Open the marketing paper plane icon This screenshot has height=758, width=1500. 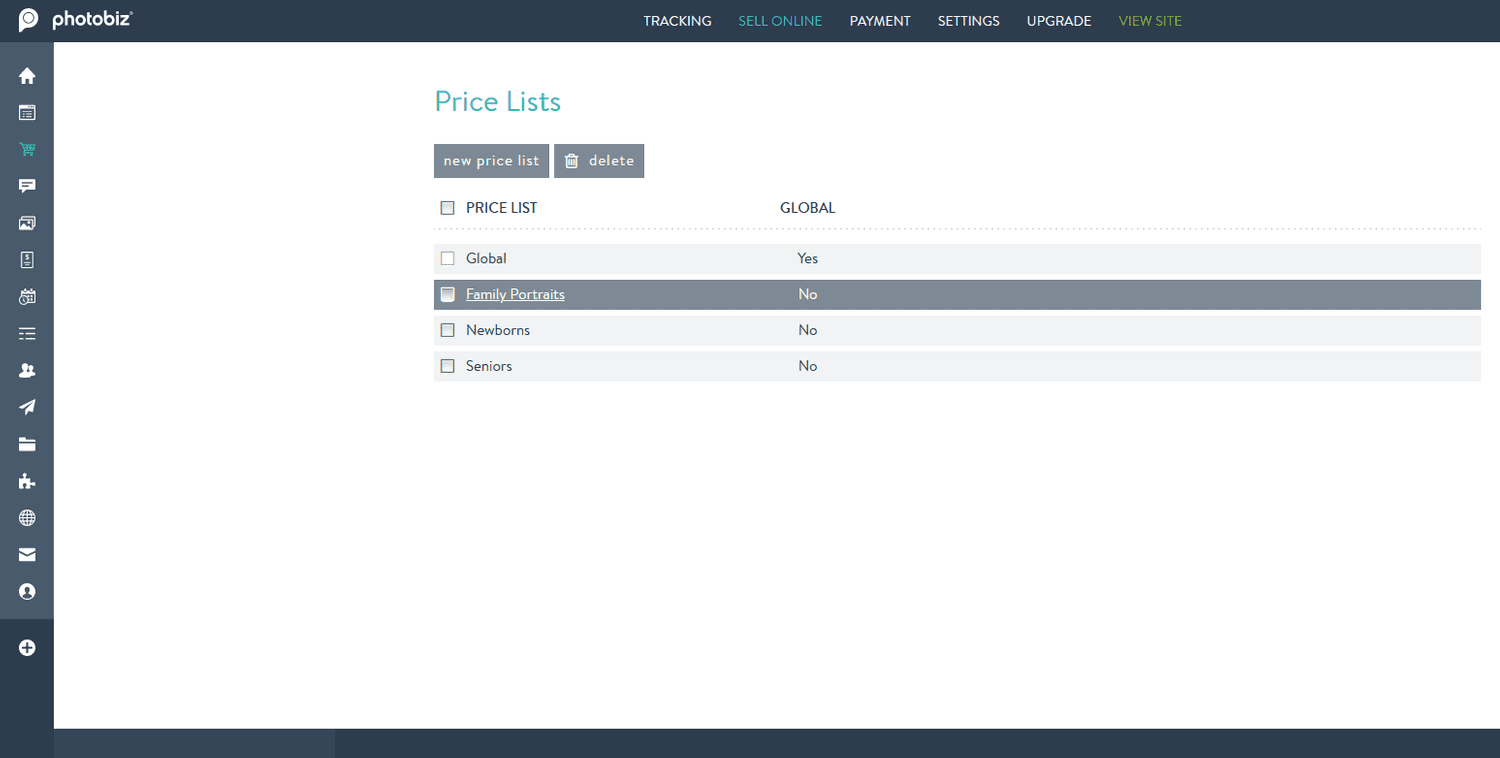(27, 406)
